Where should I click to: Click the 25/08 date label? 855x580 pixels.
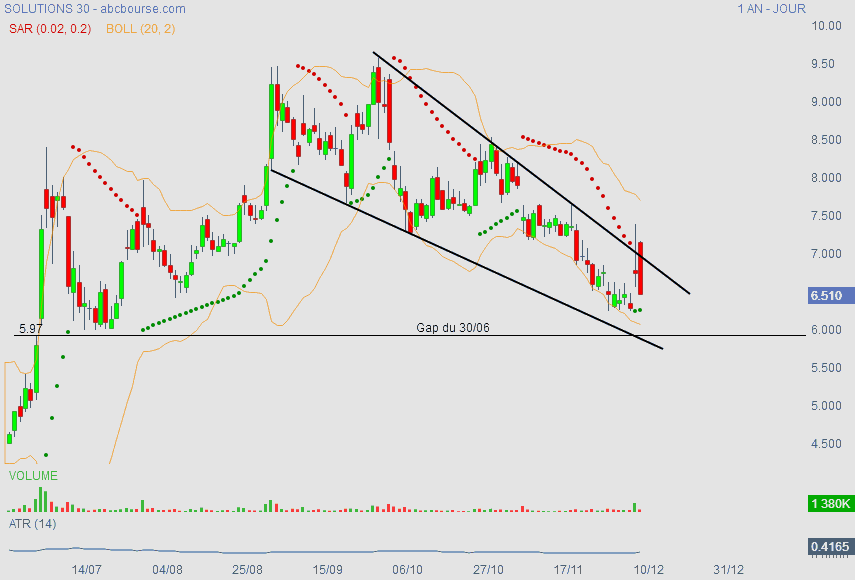[x=248, y=570]
